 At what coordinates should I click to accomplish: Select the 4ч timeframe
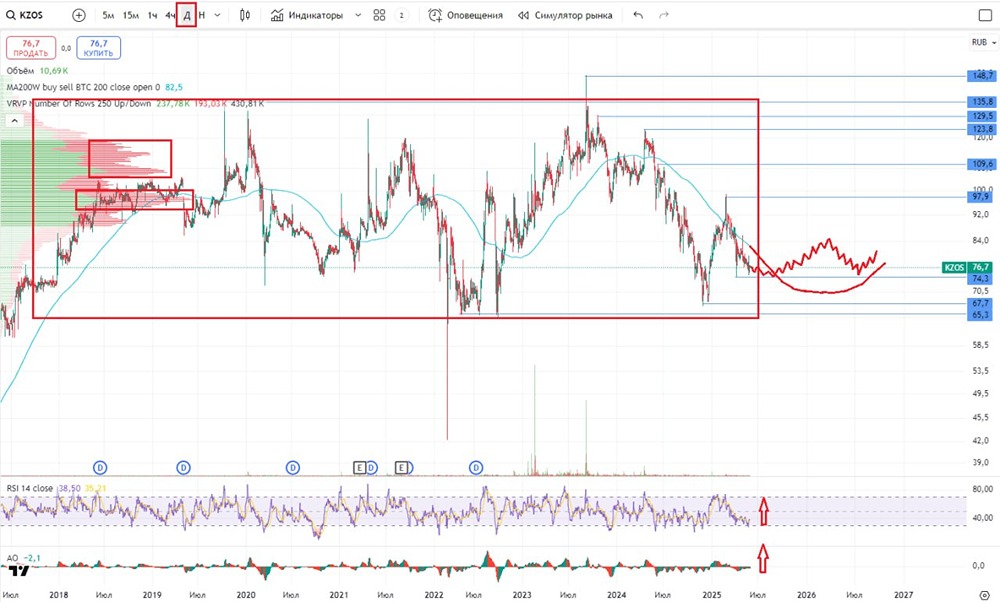(170, 15)
